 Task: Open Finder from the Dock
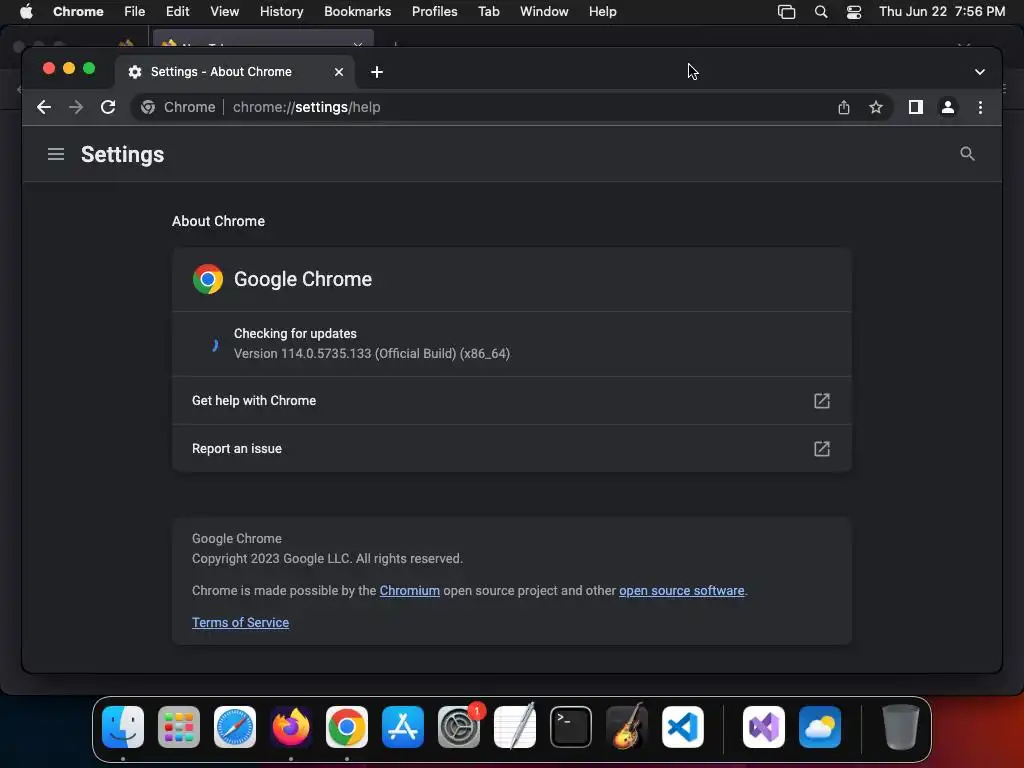[x=123, y=727]
